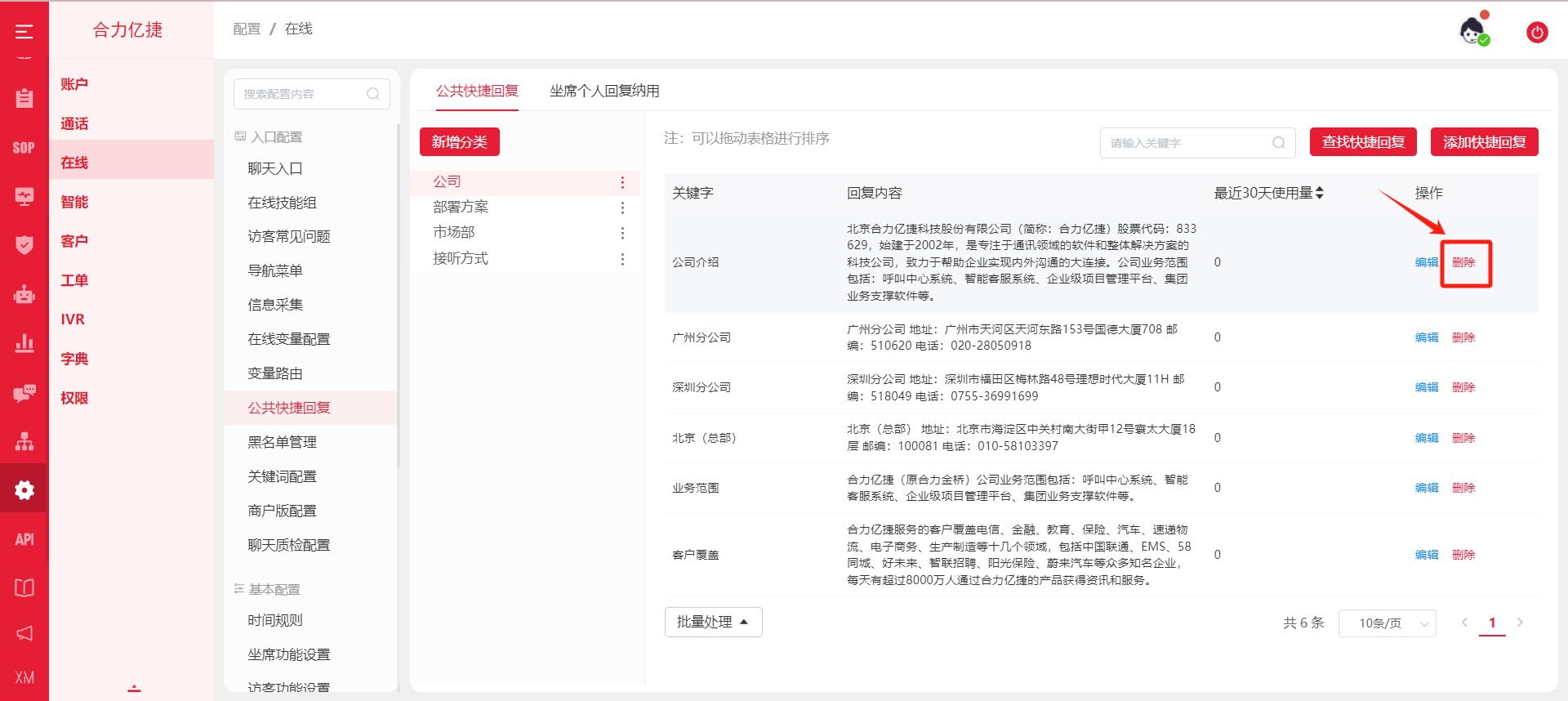The height and width of the screenshot is (701, 1568).
Task: Edit the 公司介绍 quick reply
Action: tap(1427, 262)
